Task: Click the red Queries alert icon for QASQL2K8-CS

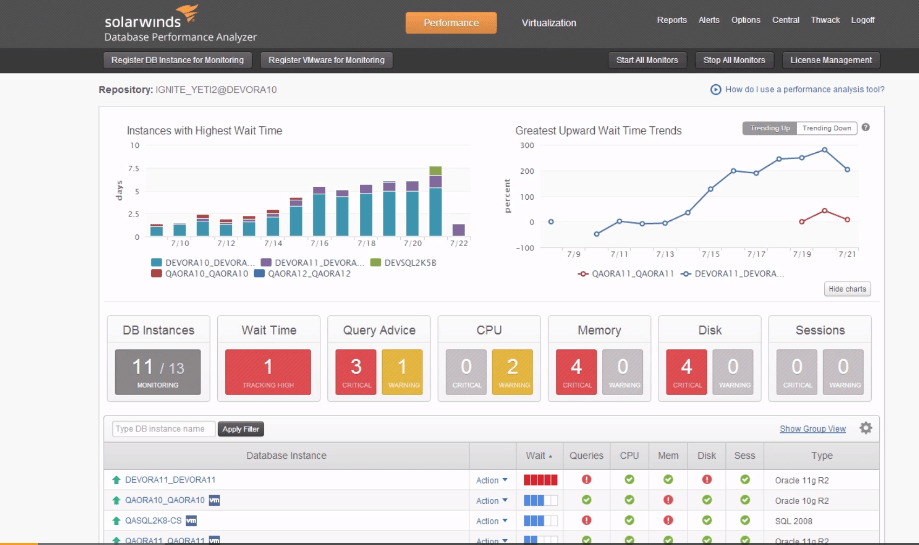Action: click(x=586, y=520)
